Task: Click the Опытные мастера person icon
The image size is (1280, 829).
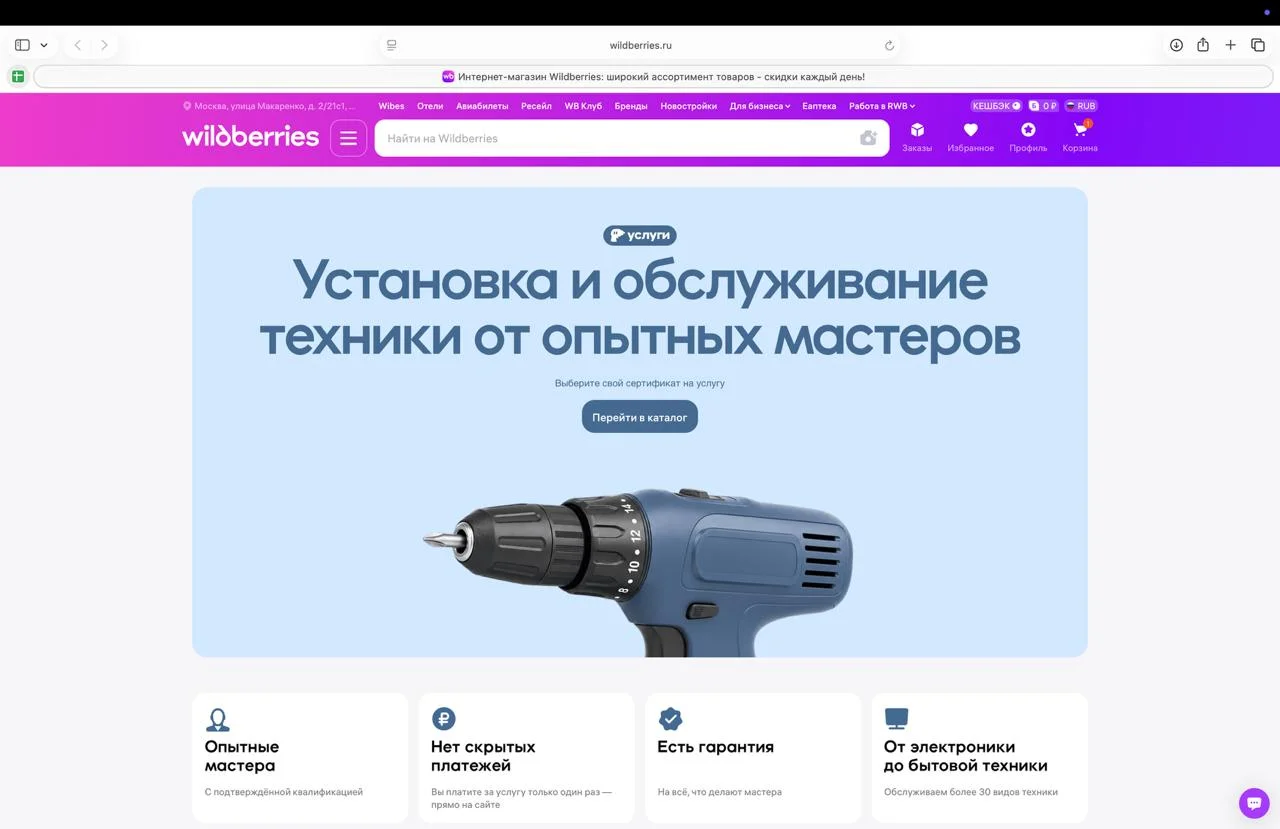Action: tap(217, 719)
